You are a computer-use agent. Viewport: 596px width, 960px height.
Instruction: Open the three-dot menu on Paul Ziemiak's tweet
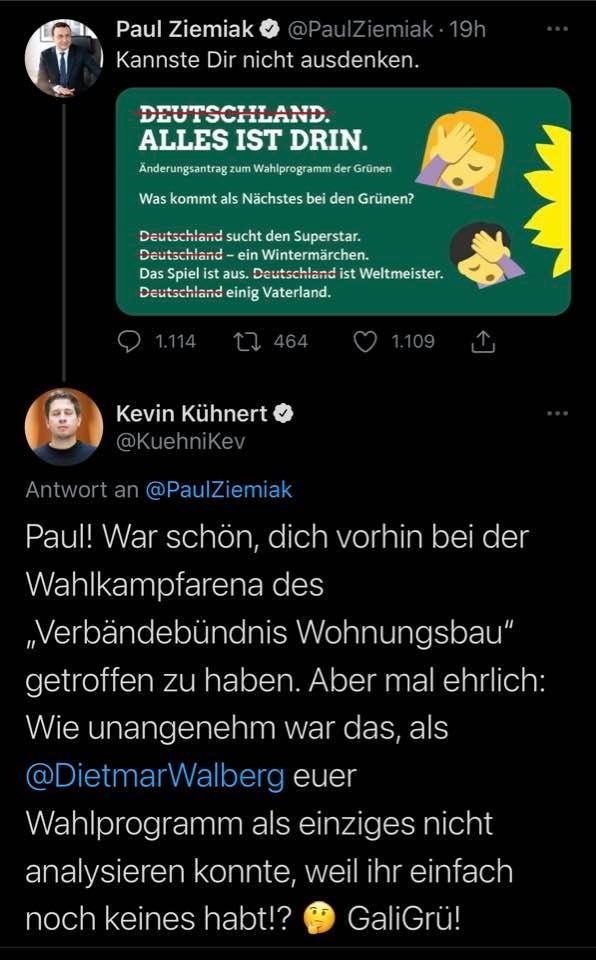click(x=557, y=29)
